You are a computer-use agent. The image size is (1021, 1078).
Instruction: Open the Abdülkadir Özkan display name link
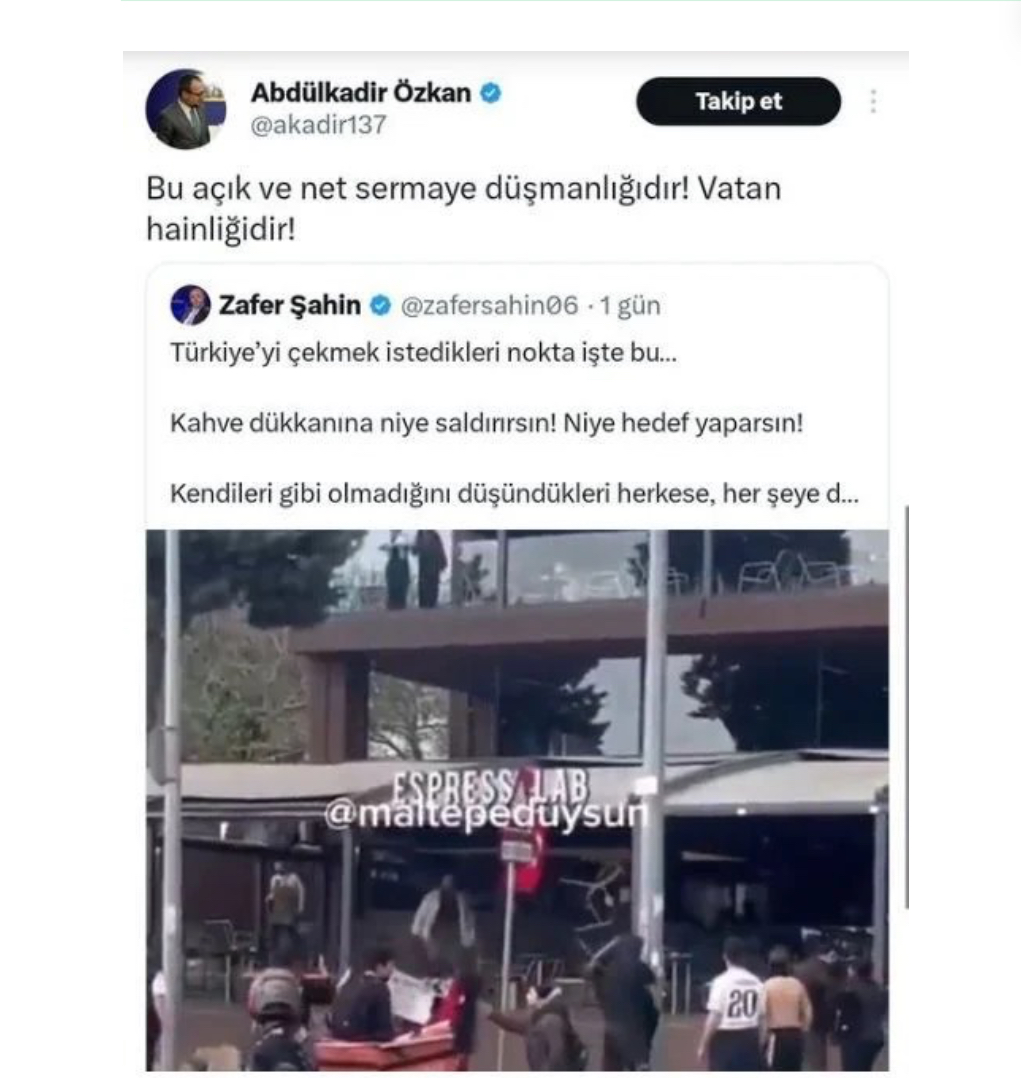pyautogui.click(x=361, y=92)
